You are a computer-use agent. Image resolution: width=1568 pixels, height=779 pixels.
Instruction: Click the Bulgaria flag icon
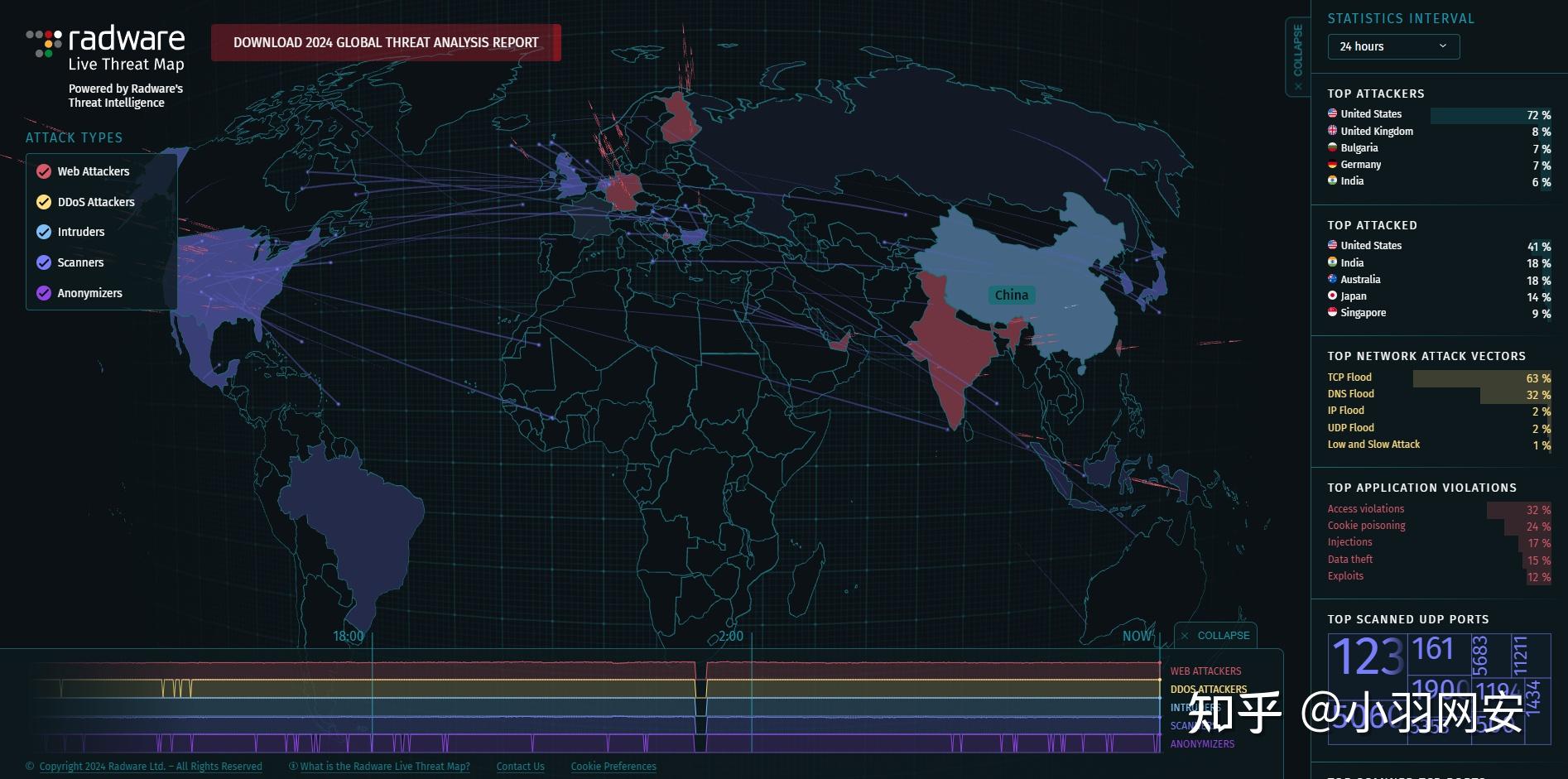[x=1332, y=147]
